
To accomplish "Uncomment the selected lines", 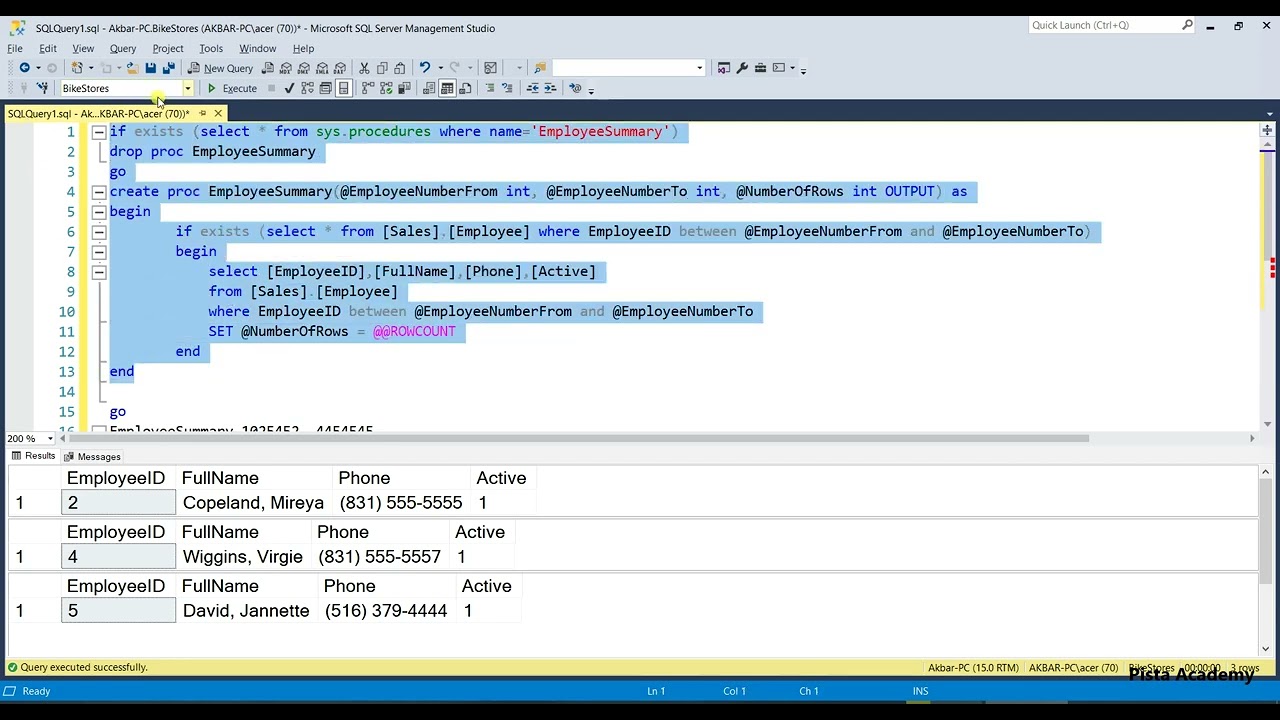I will (x=507, y=88).
